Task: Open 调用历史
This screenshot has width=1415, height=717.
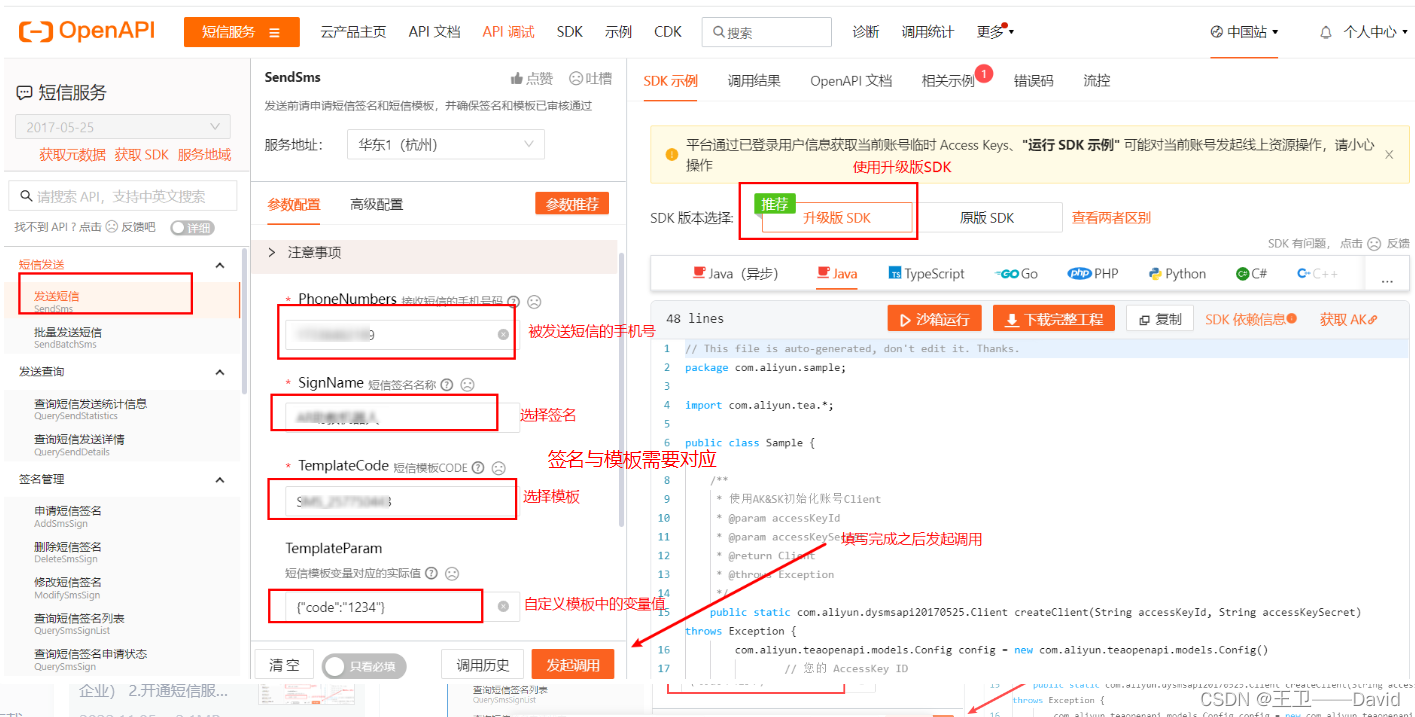Action: coord(483,665)
